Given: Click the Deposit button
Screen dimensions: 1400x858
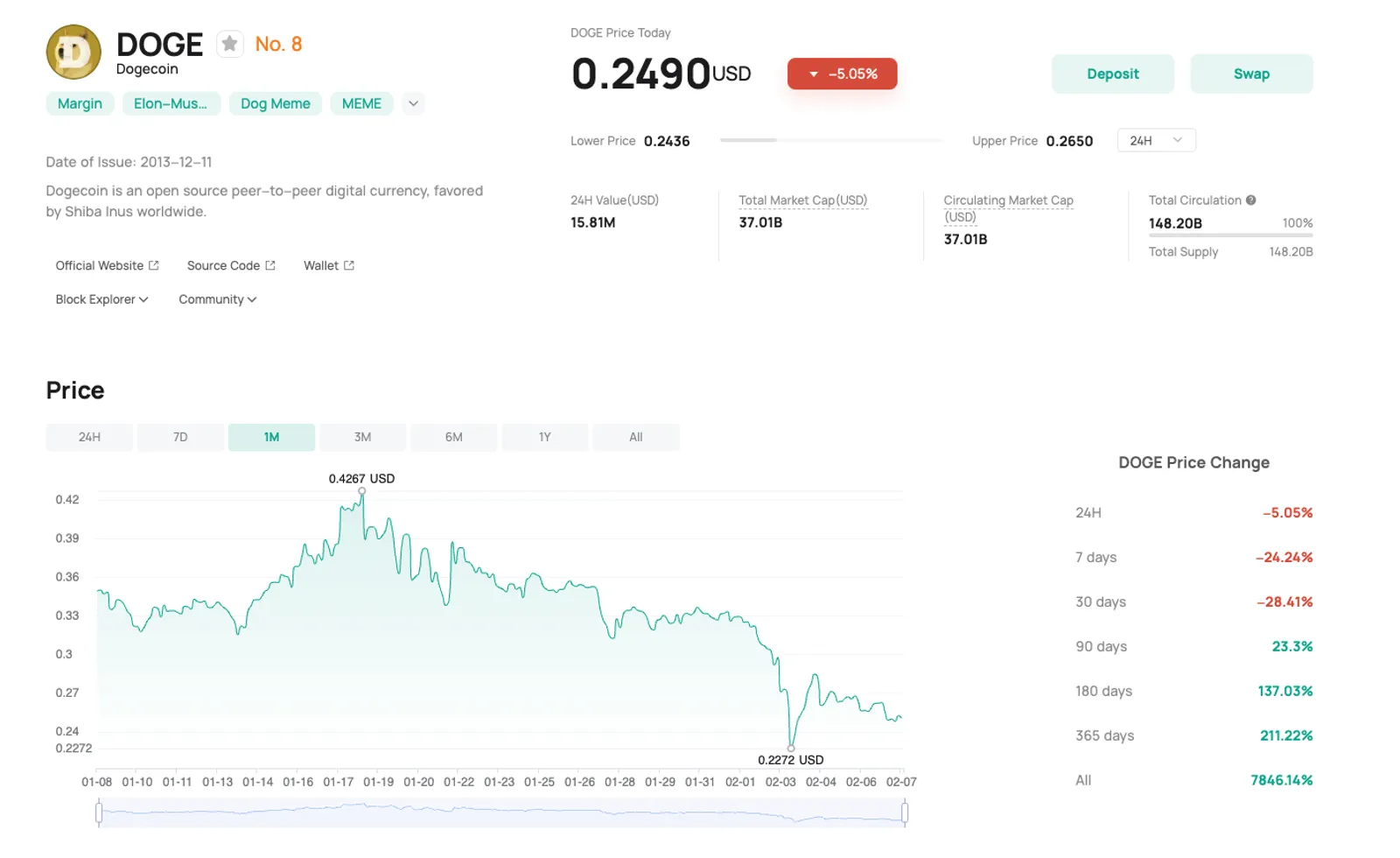Looking at the screenshot, I should point(1112,74).
